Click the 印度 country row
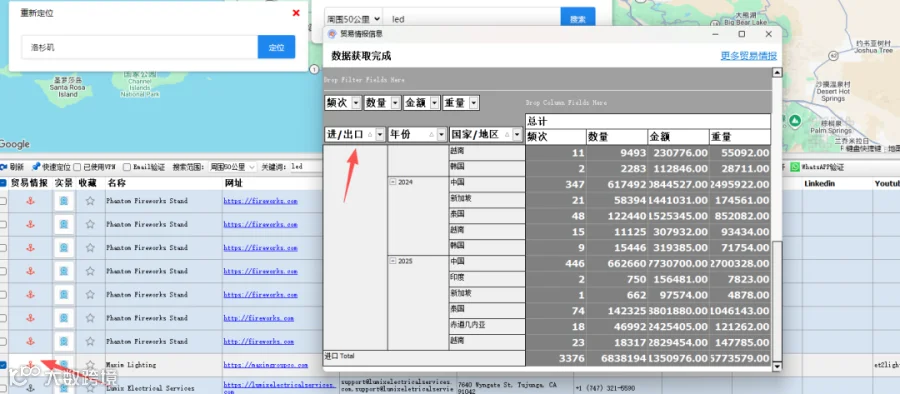900x394 pixels. click(487, 278)
